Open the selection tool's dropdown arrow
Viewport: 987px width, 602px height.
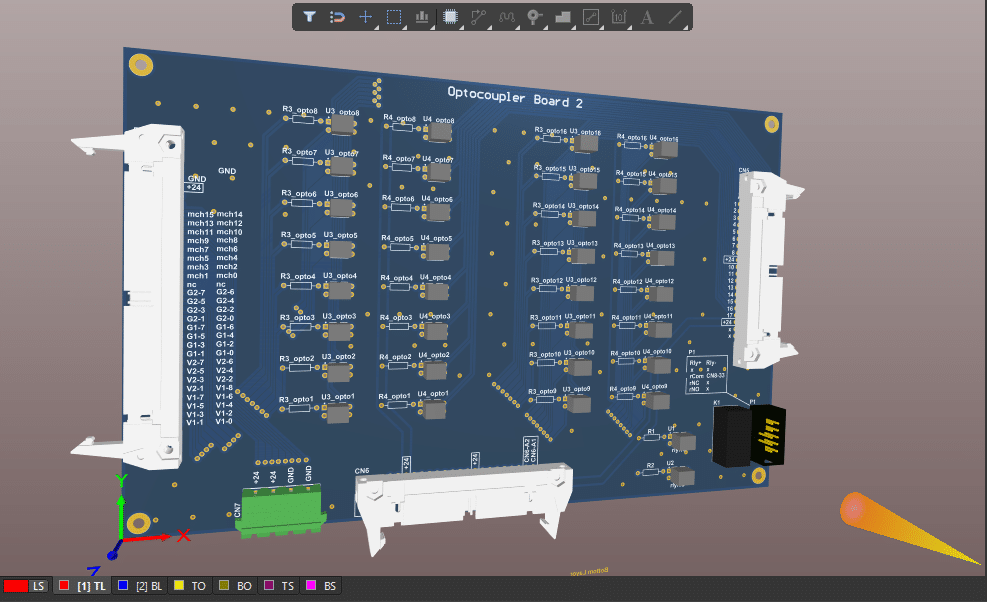(403, 28)
